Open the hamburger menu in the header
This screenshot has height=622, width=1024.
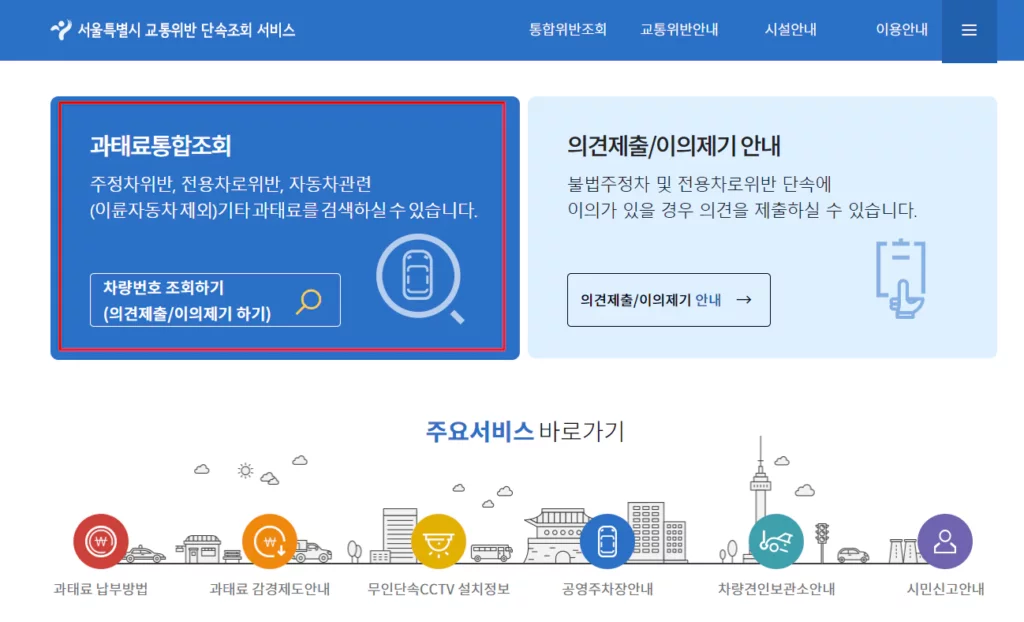point(968,30)
